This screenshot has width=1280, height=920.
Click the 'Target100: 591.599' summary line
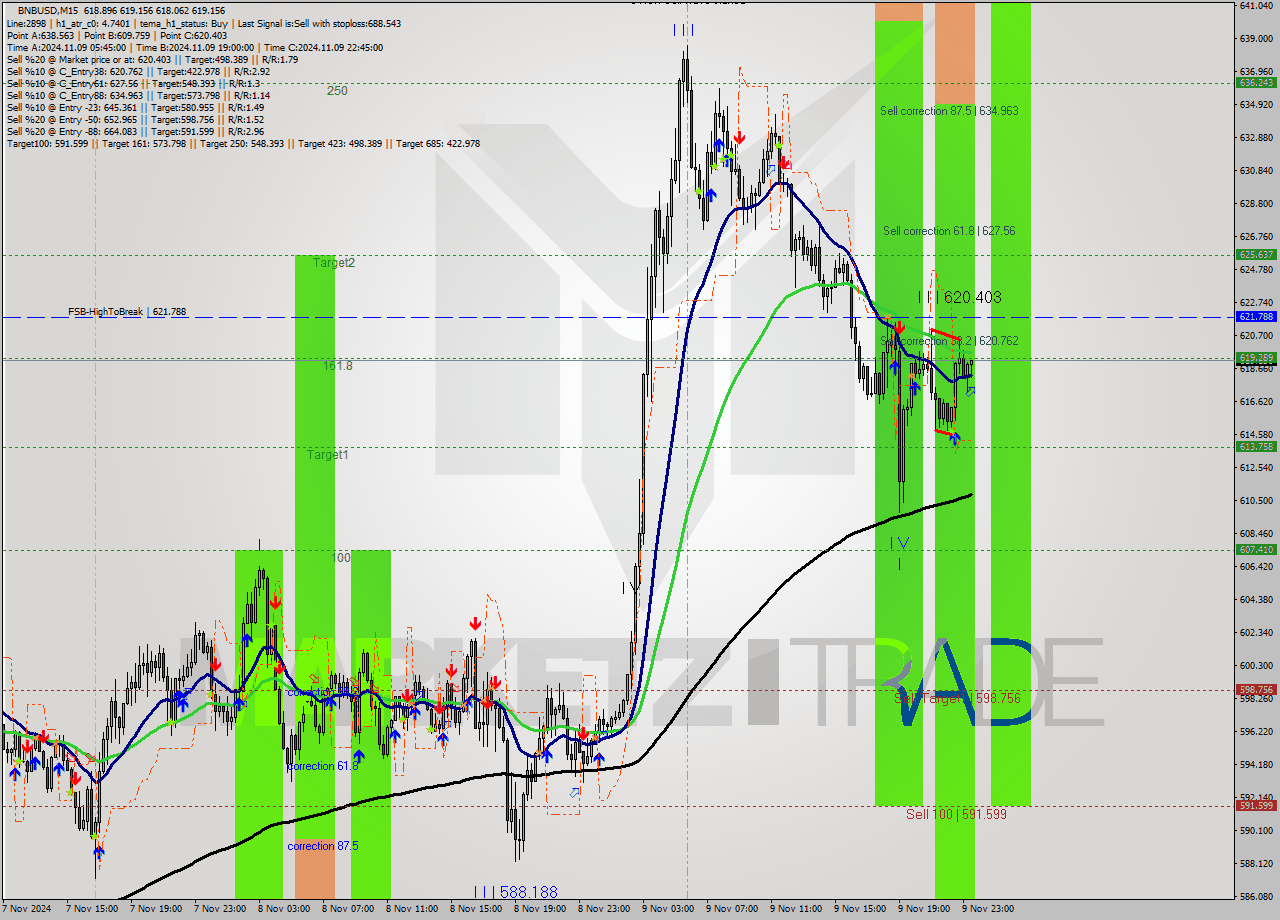[x=243, y=143]
